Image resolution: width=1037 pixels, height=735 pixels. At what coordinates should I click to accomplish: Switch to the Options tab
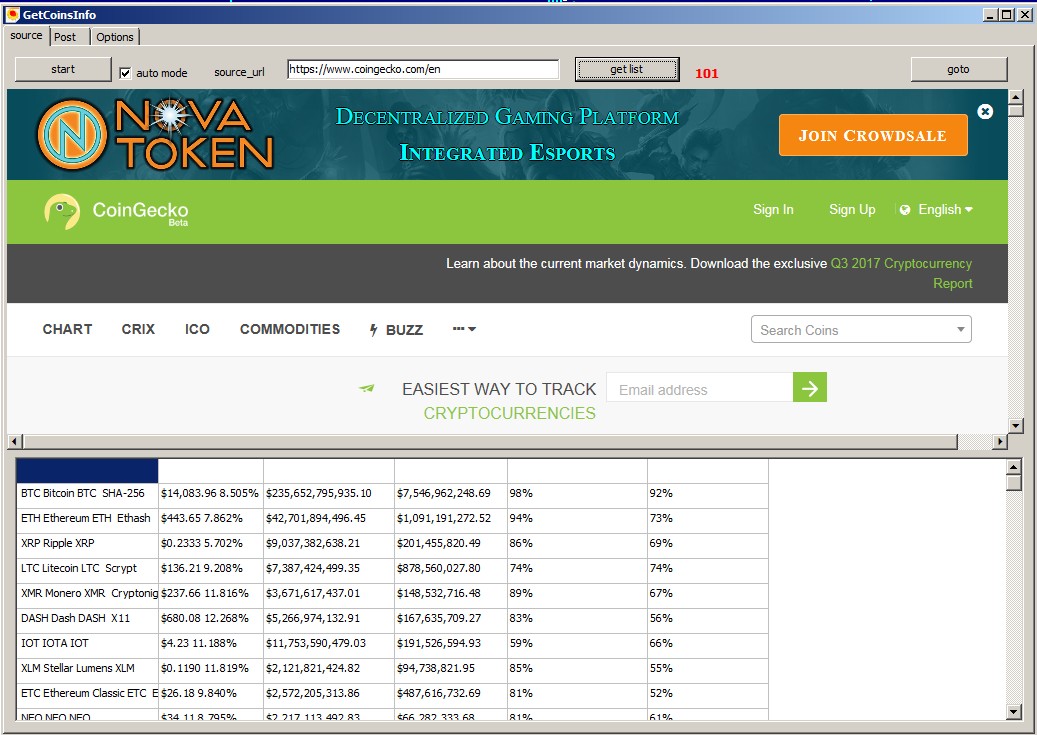[114, 37]
